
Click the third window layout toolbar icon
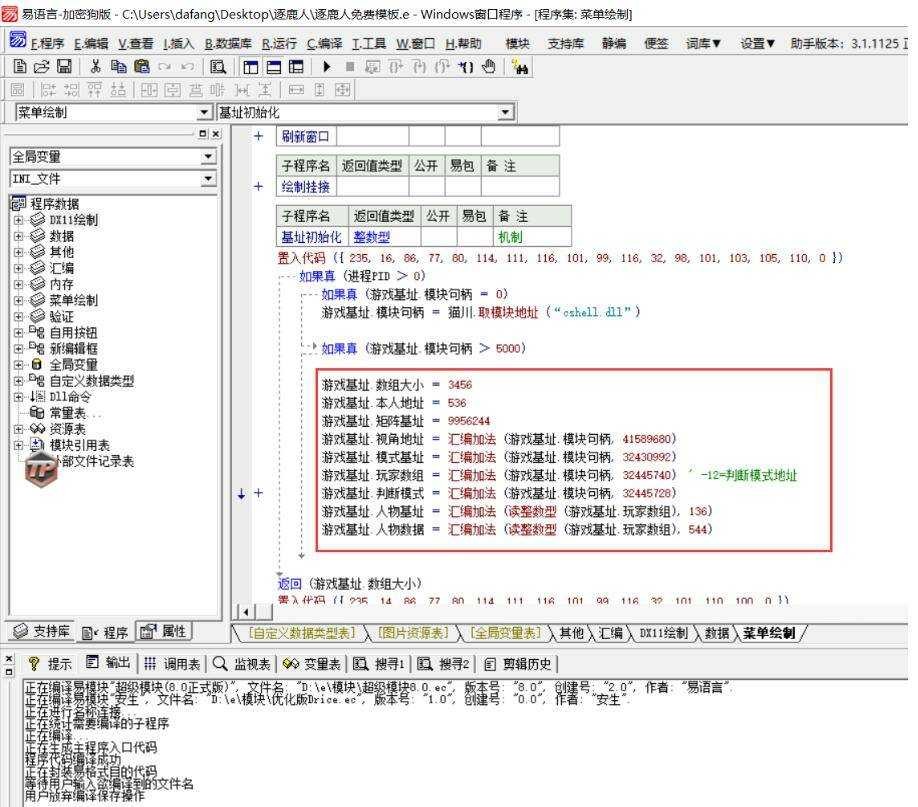[296, 67]
